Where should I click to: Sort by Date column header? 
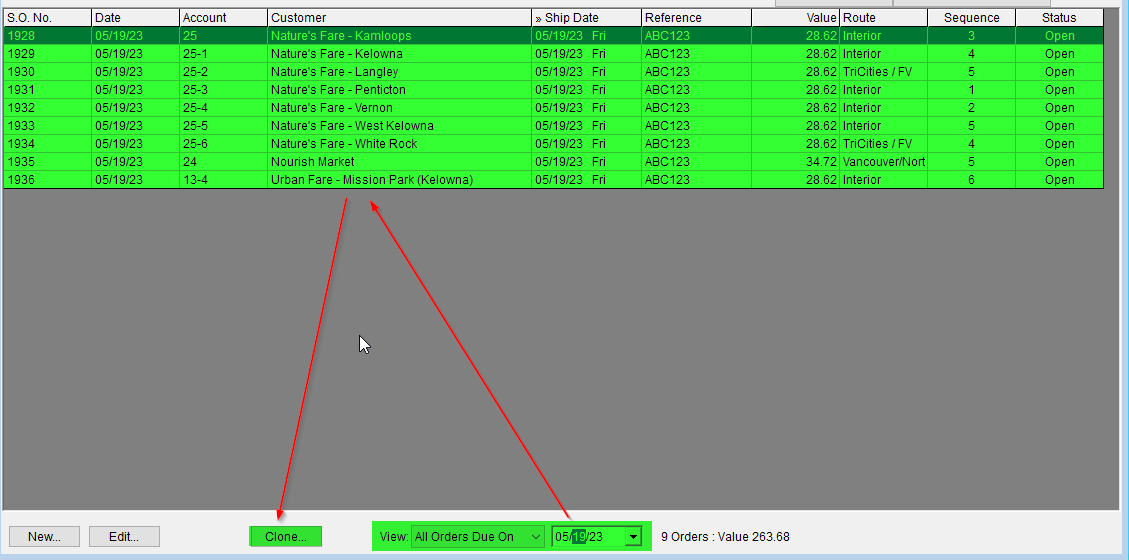(x=135, y=17)
